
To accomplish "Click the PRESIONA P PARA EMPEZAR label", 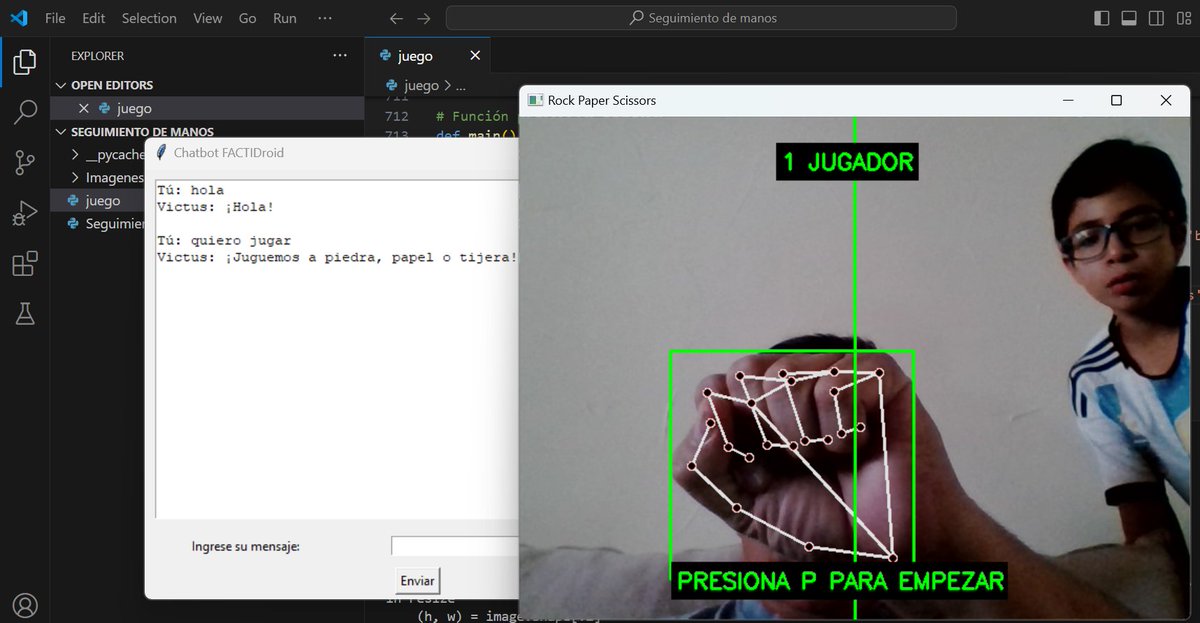I will 840,581.
